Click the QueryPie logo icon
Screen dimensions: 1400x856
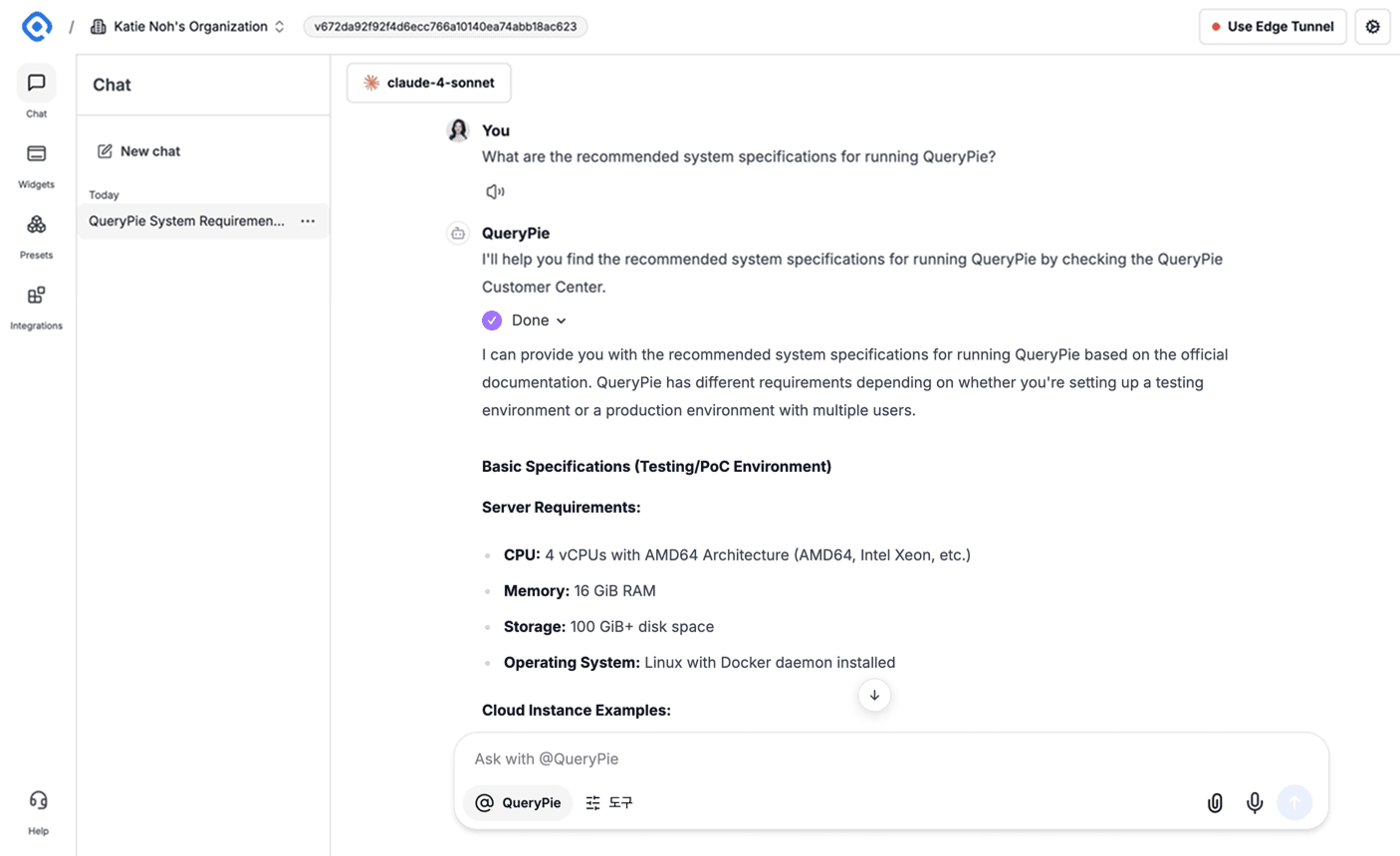tap(37, 26)
